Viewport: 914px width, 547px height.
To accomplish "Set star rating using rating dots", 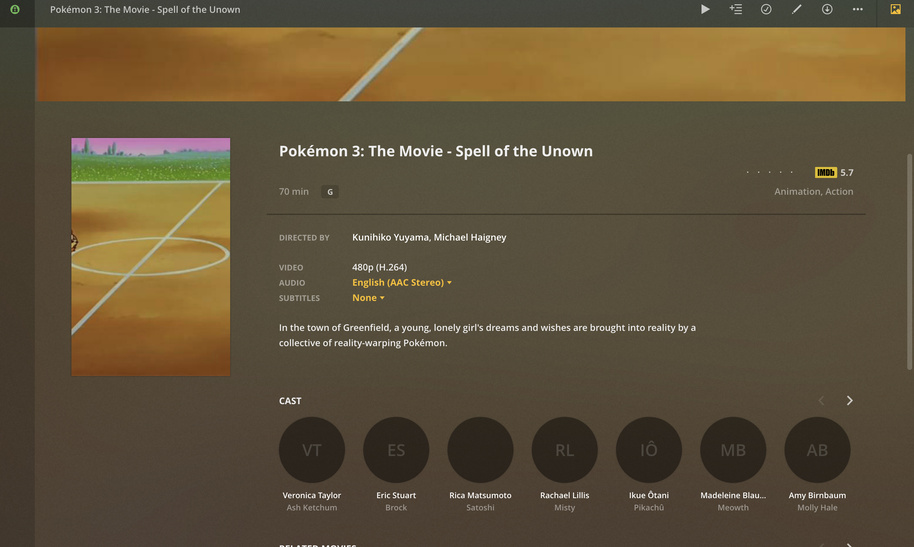I will [x=769, y=173].
